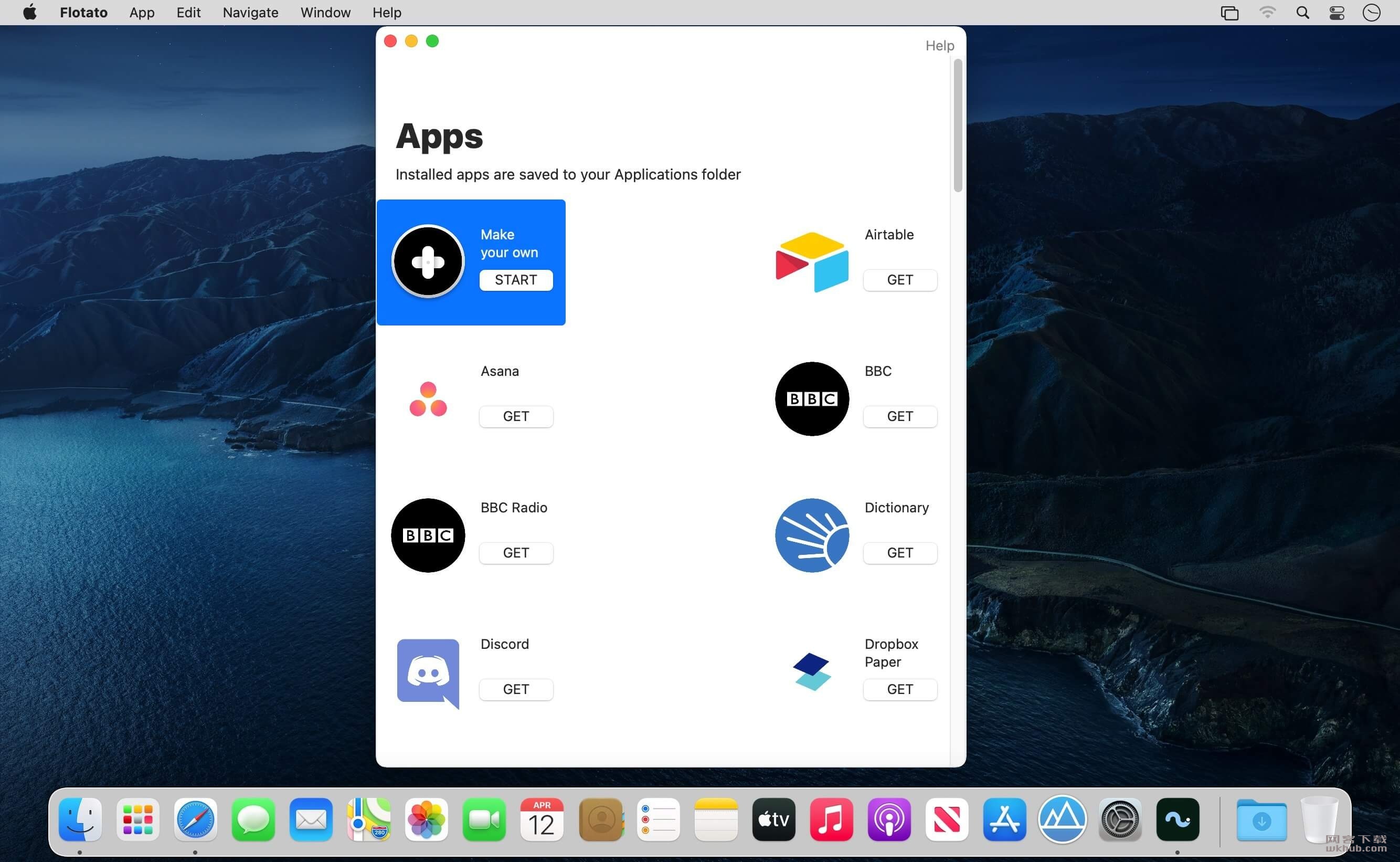This screenshot has height=862, width=1400.
Task: Open Apple TV from the Dock
Action: (x=775, y=820)
